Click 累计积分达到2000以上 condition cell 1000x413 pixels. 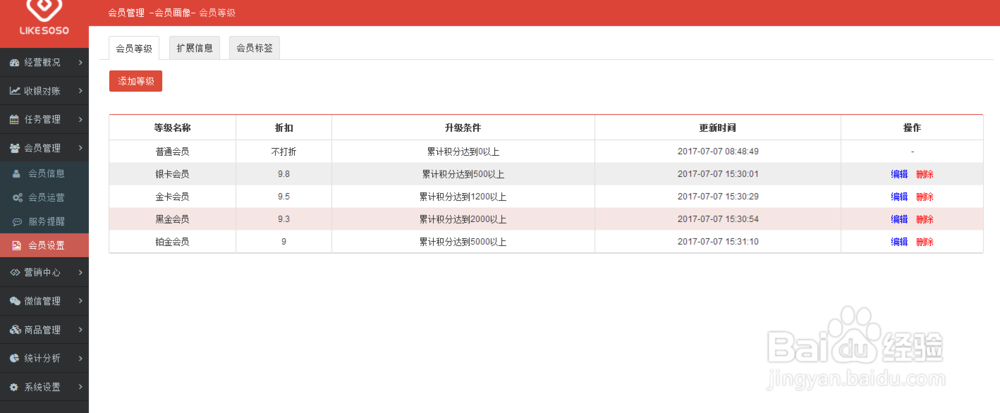click(463, 219)
